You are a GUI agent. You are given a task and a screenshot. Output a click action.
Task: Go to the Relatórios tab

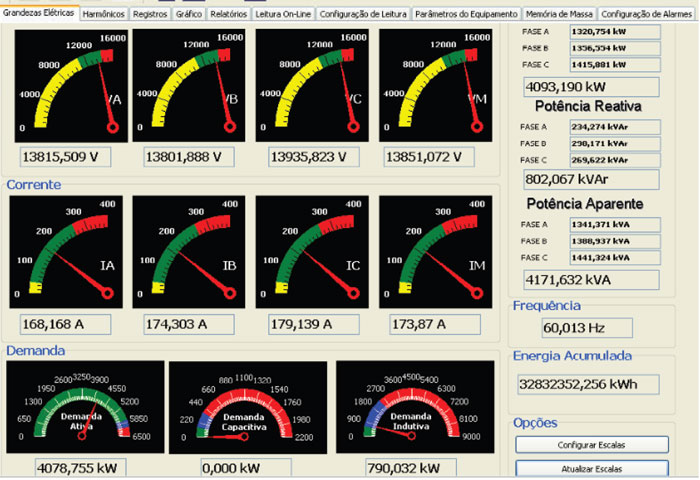pyautogui.click(x=229, y=15)
